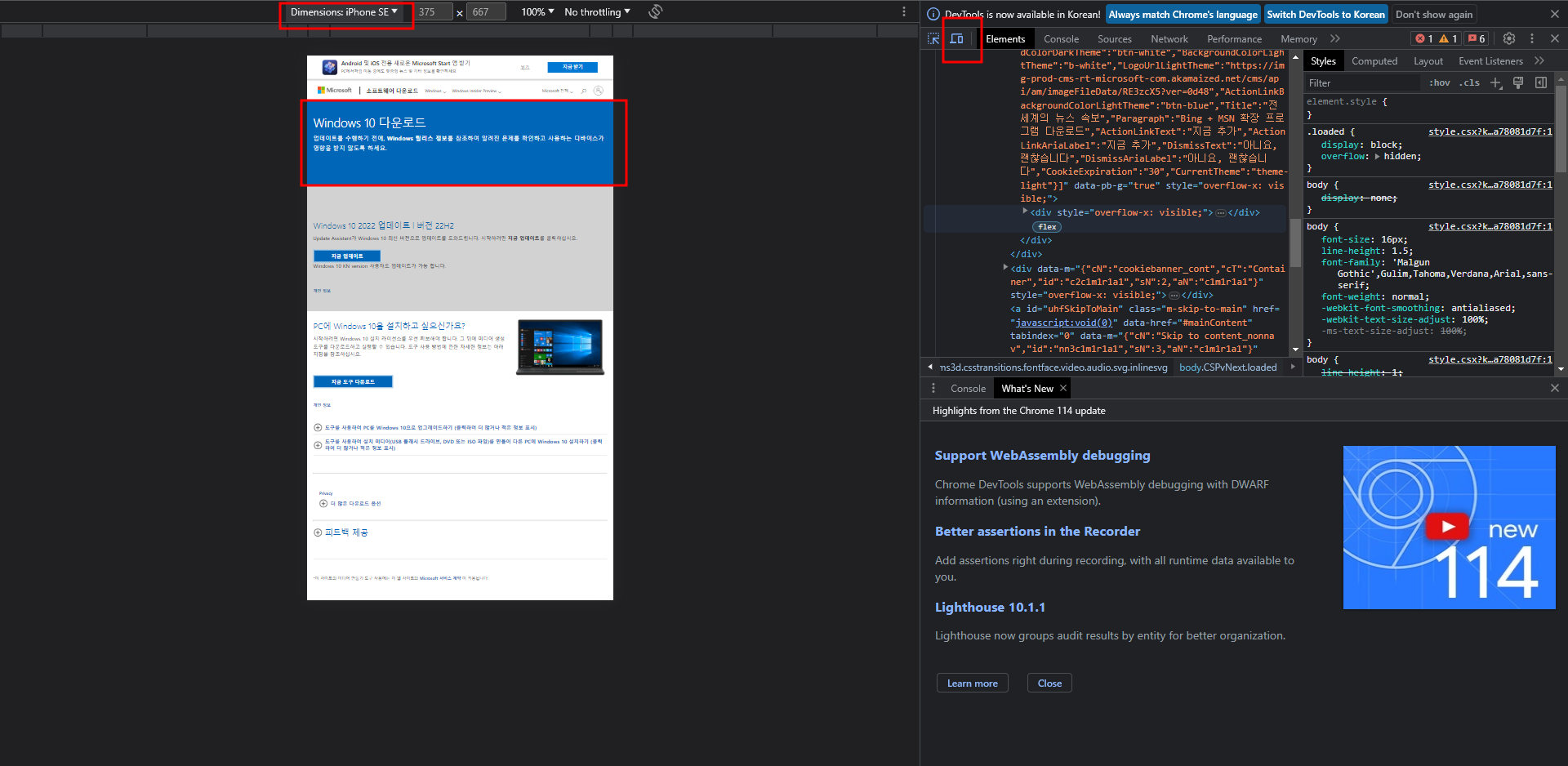1568x766 pixels.
Task: Click the Close button in What's New
Action: [1049, 683]
